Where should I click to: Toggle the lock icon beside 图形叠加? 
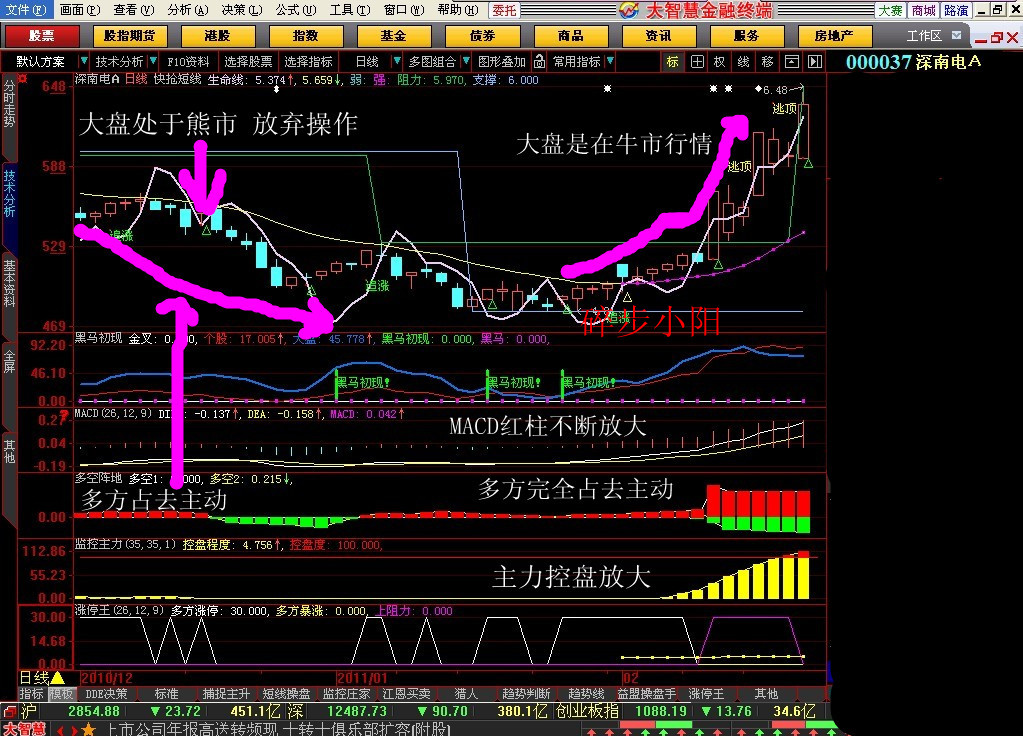(540, 61)
